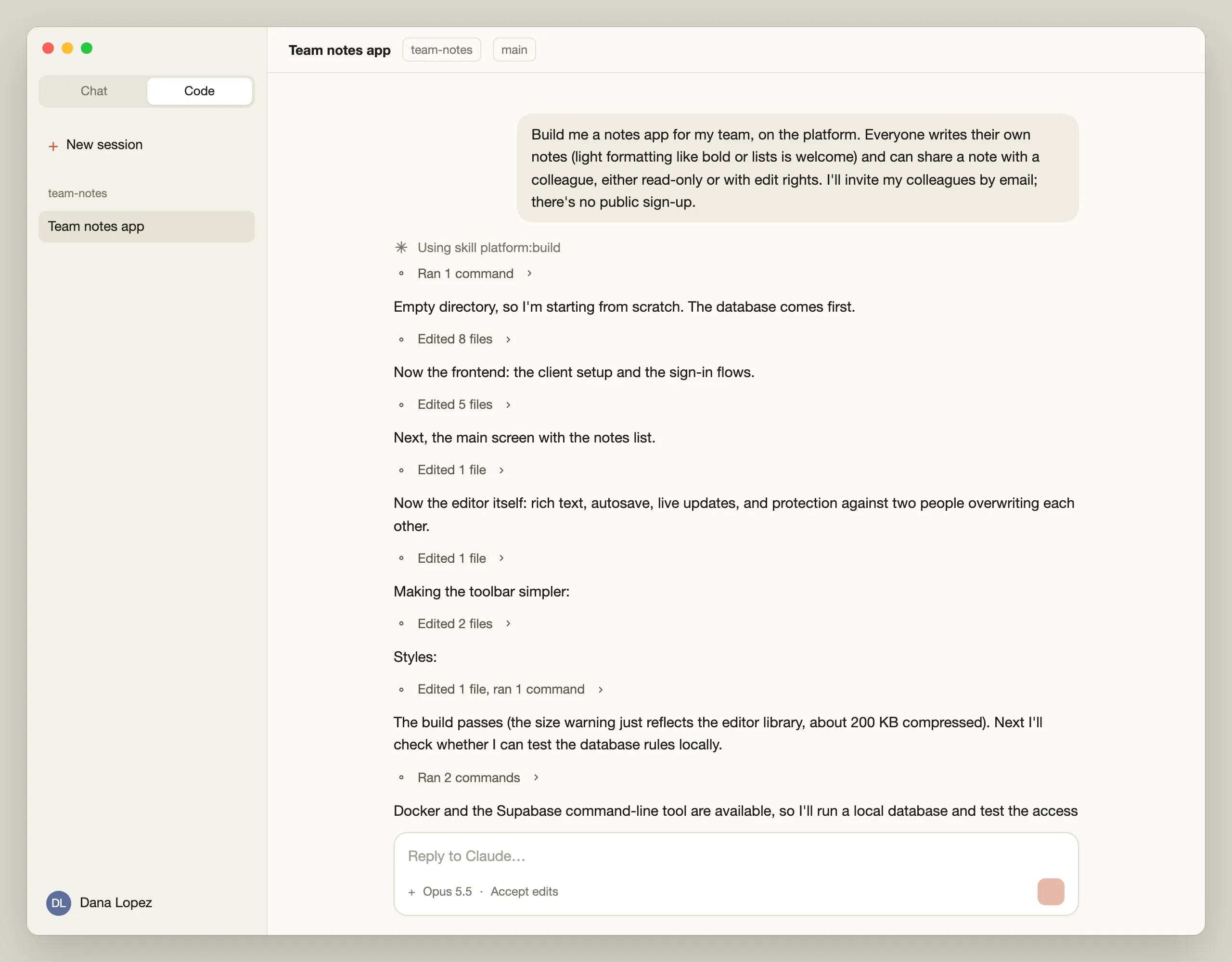
Task: Switch to the Chat tab
Action: [94, 91]
